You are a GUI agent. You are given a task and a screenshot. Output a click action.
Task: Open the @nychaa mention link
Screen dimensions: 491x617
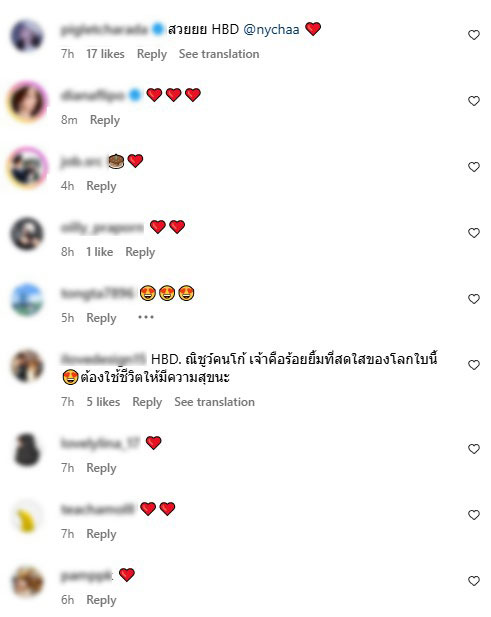tap(271, 30)
